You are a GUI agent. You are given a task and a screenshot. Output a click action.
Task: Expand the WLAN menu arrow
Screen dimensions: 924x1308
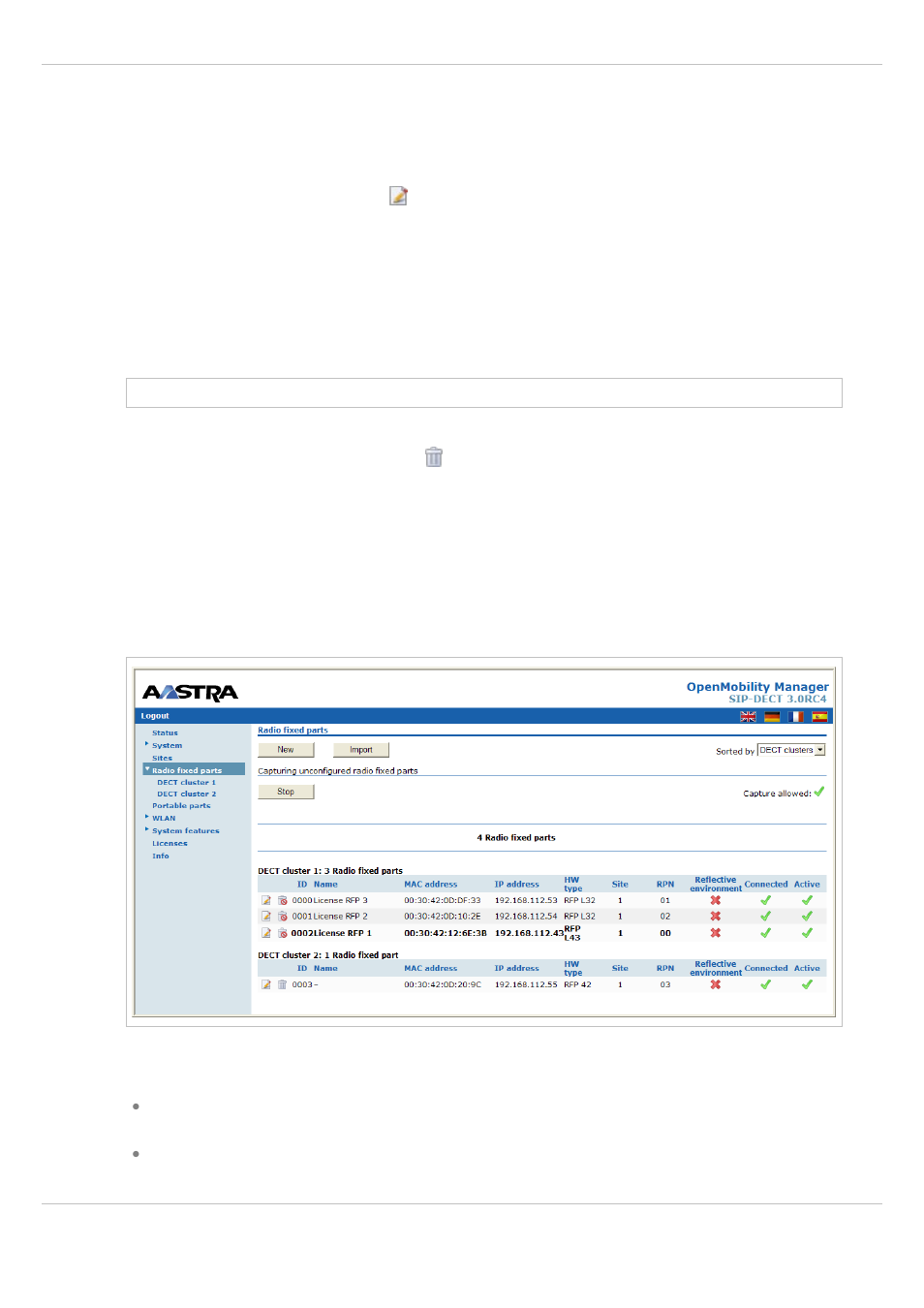click(147, 817)
